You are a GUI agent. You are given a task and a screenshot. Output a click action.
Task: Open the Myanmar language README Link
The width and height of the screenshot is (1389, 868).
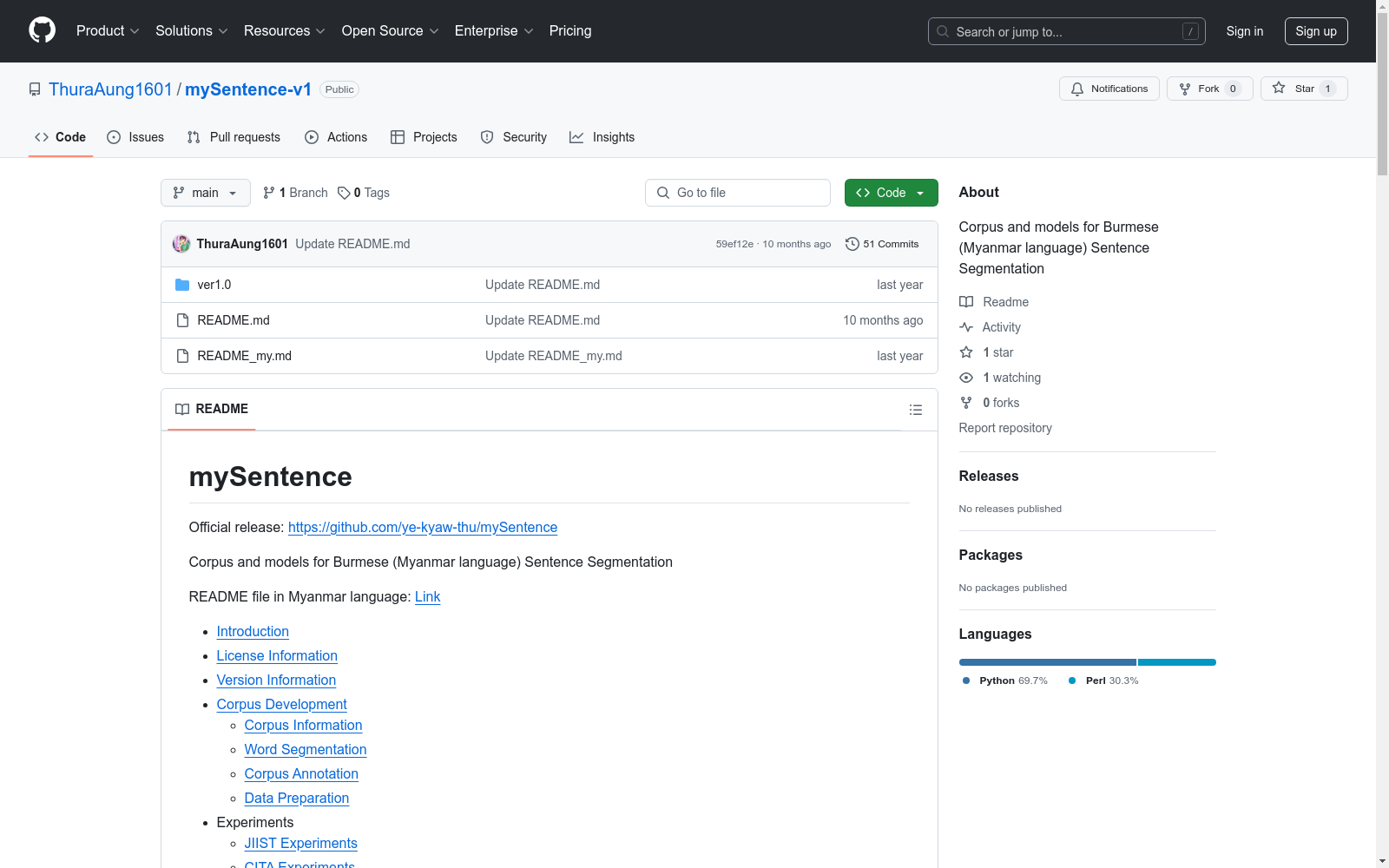point(427,596)
